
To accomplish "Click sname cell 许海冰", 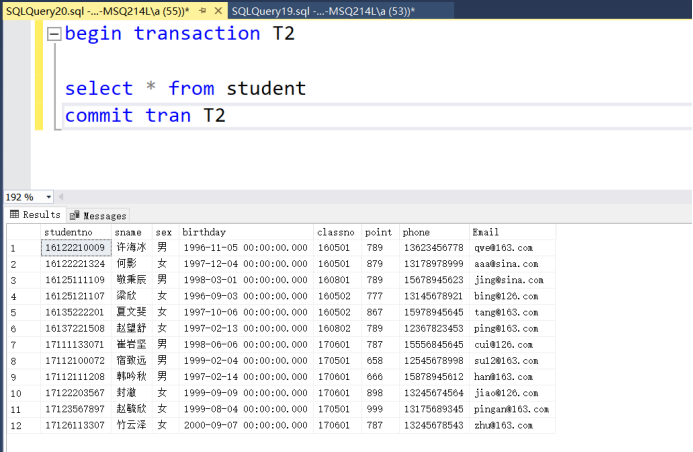I will click(132, 248).
